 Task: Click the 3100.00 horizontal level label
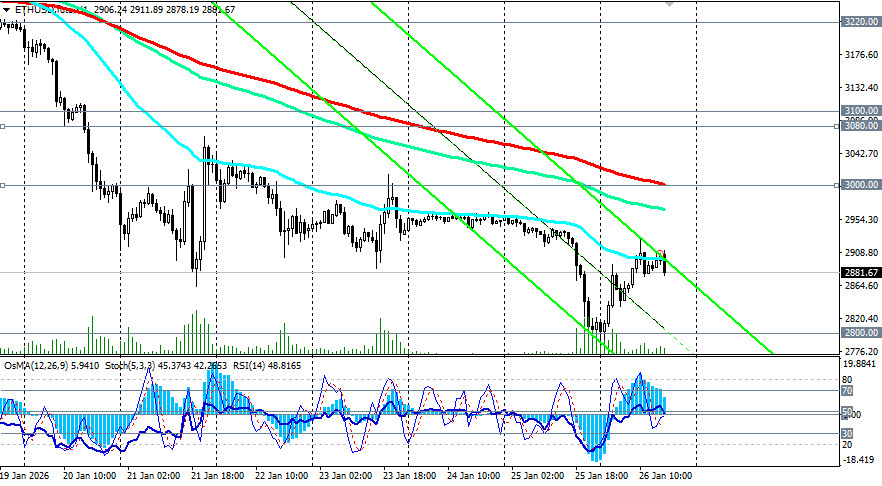860,111
